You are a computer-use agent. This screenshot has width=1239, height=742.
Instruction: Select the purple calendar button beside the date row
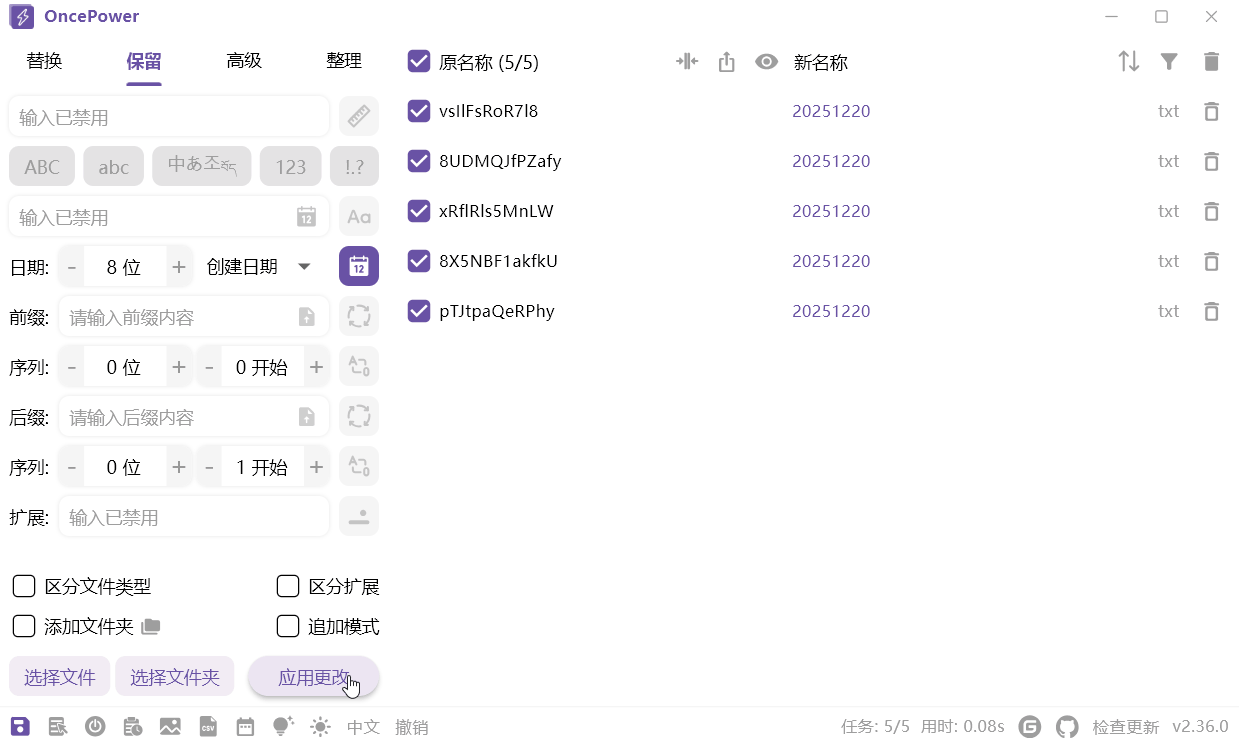[x=359, y=266]
